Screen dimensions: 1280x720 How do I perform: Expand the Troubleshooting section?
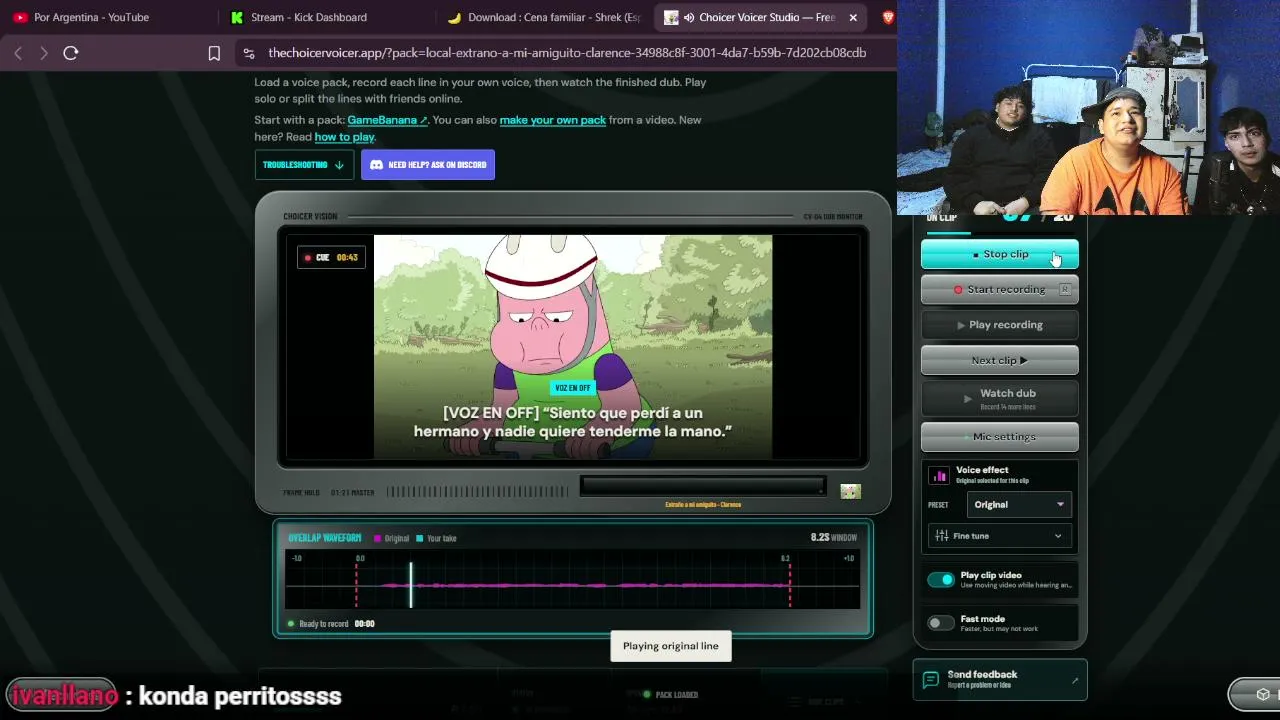[304, 165]
